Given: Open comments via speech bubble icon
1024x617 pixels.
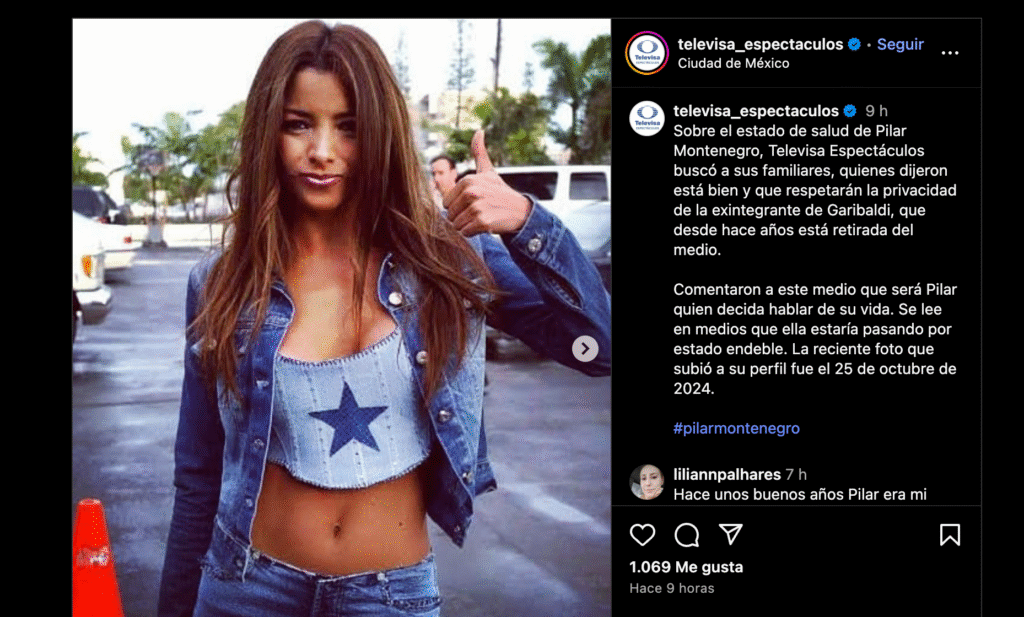Looking at the screenshot, I should (686, 535).
